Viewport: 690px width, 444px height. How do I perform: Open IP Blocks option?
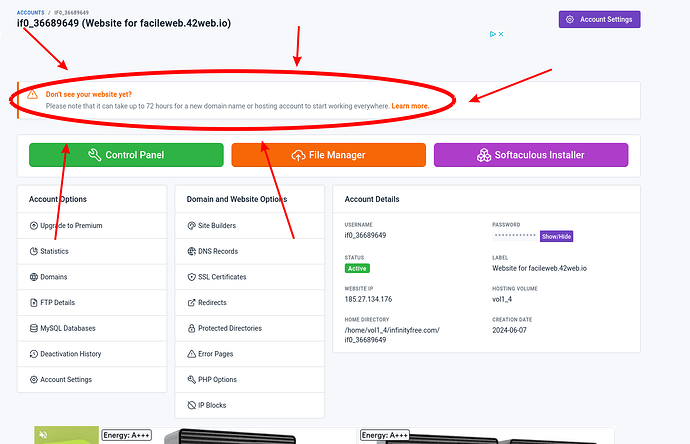click(250, 405)
